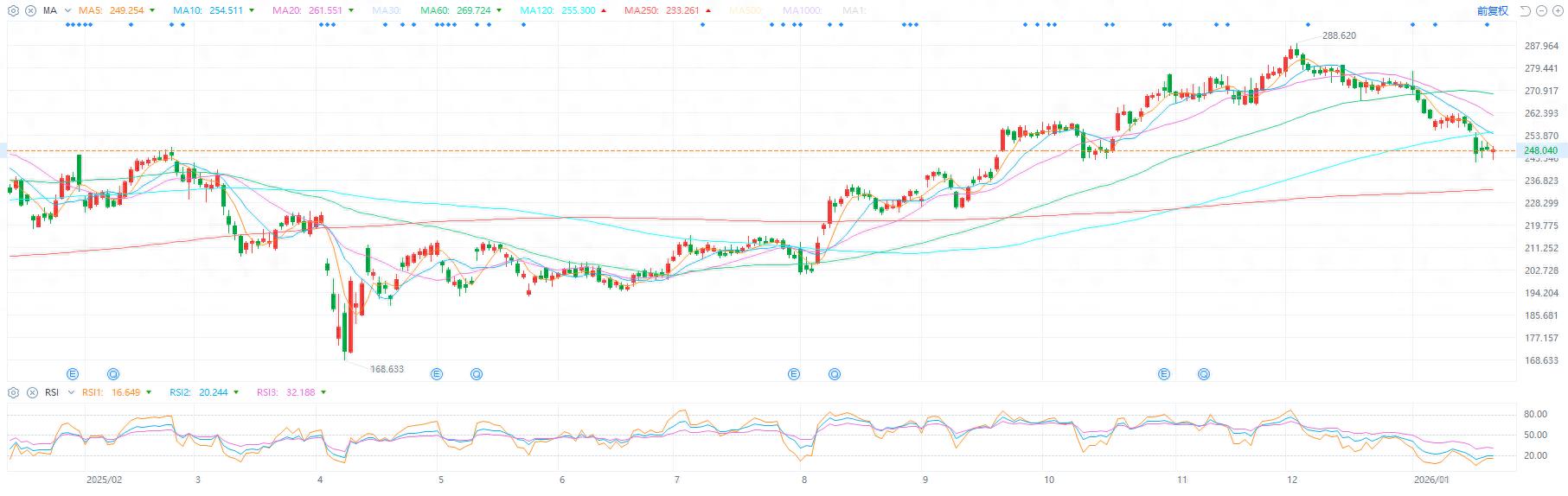Click the MA5 value 249.254
Image resolution: width=1568 pixels, height=496 pixels.
127,10
